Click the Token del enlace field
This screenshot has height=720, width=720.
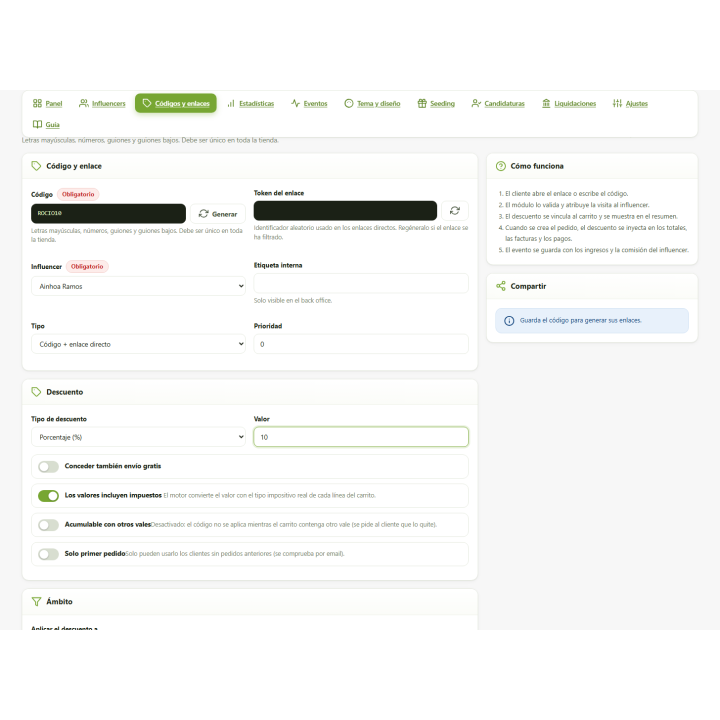click(x=345, y=210)
